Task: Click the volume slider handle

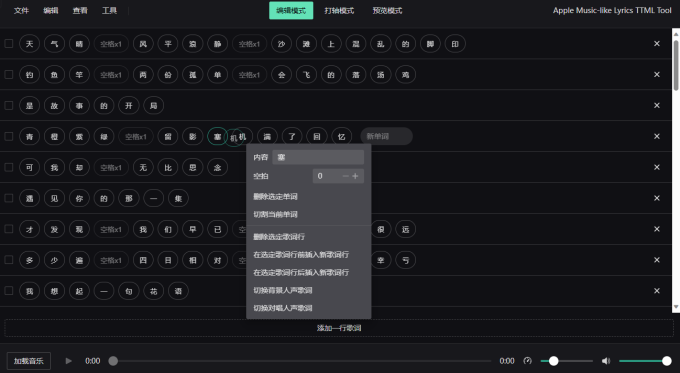Action: pos(667,361)
